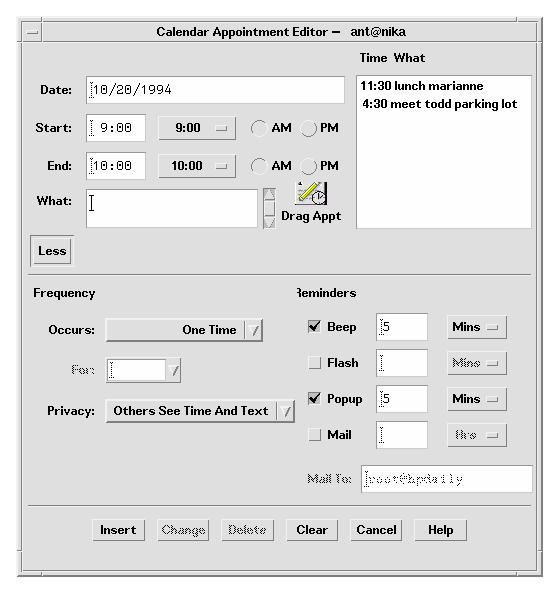559x593 pixels.
Task: Select the 11:30 lunch marianne appointment
Action: coord(422,86)
